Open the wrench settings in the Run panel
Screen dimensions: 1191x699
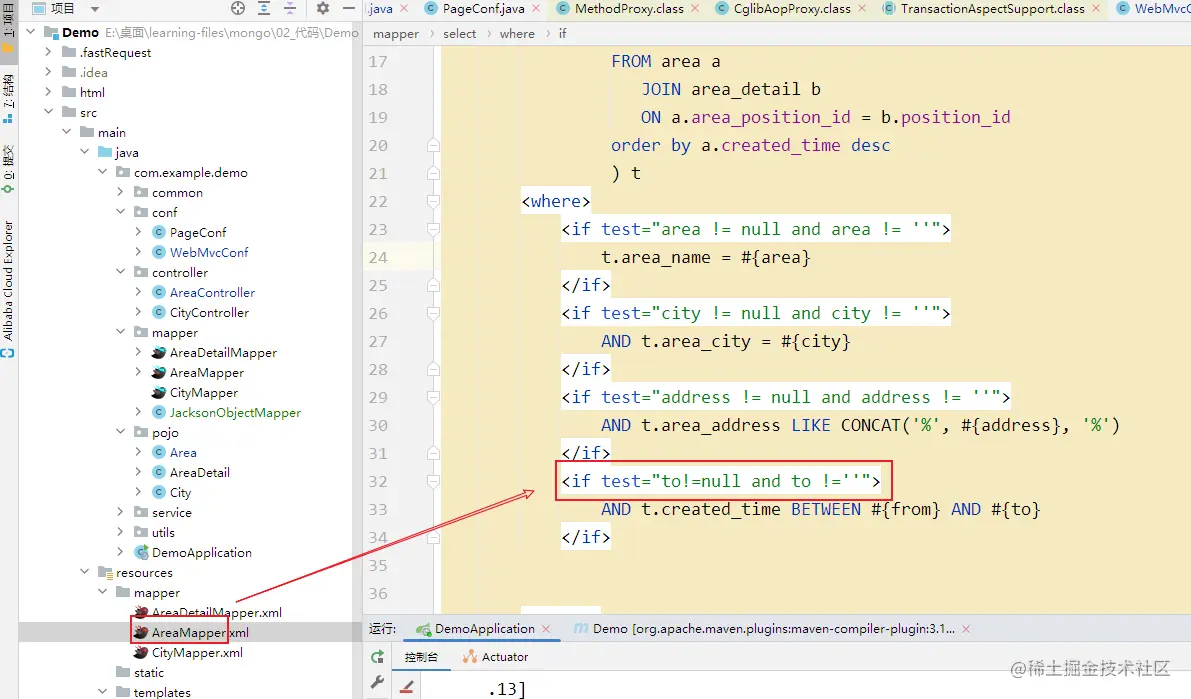[377, 682]
